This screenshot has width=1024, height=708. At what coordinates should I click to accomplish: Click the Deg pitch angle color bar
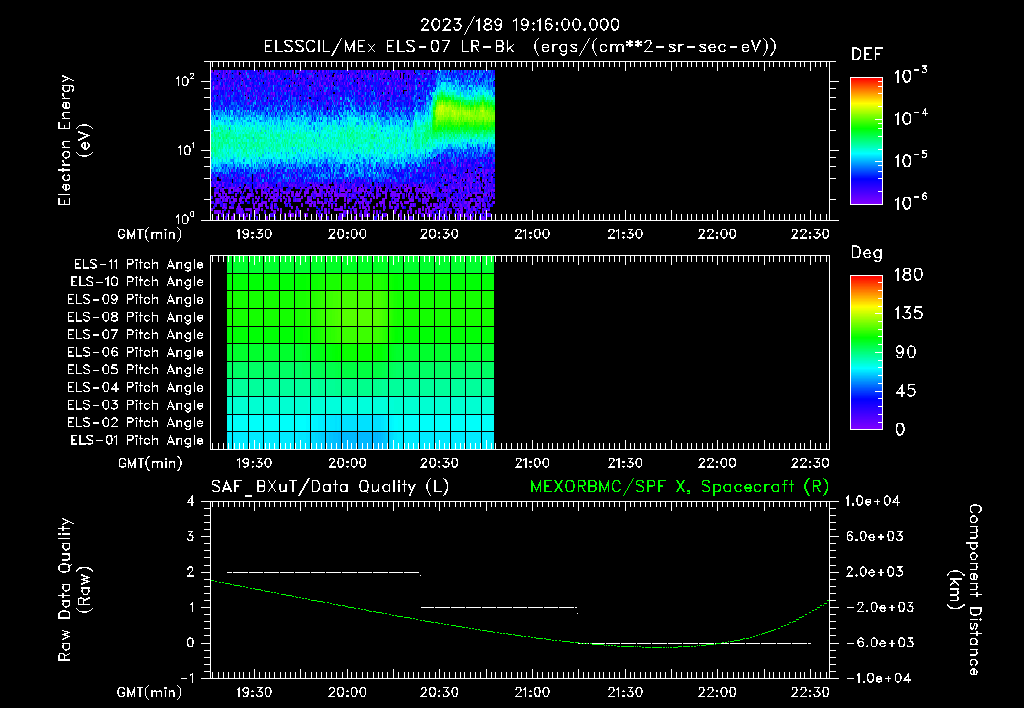[x=867, y=353]
